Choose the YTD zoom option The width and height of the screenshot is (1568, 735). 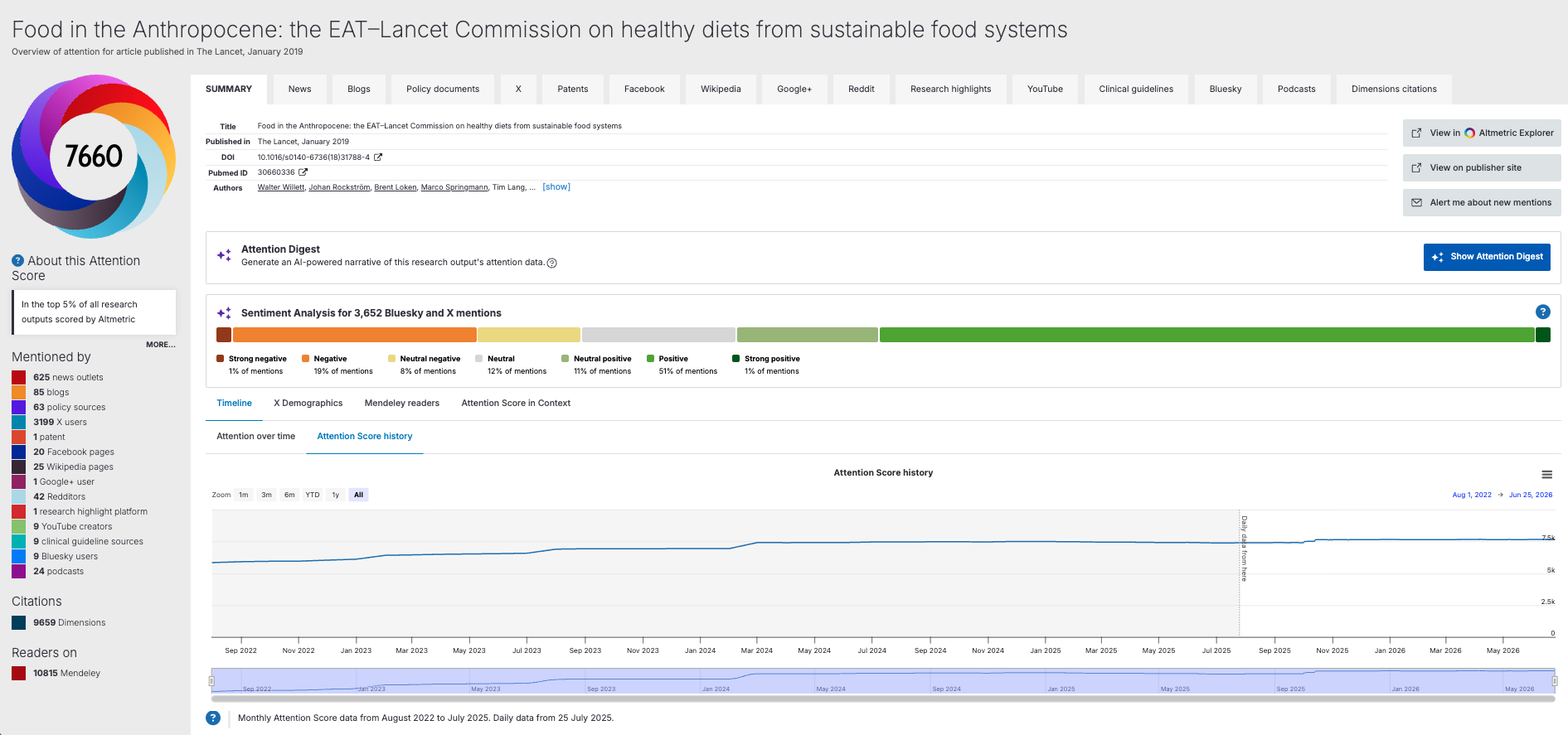coord(313,495)
